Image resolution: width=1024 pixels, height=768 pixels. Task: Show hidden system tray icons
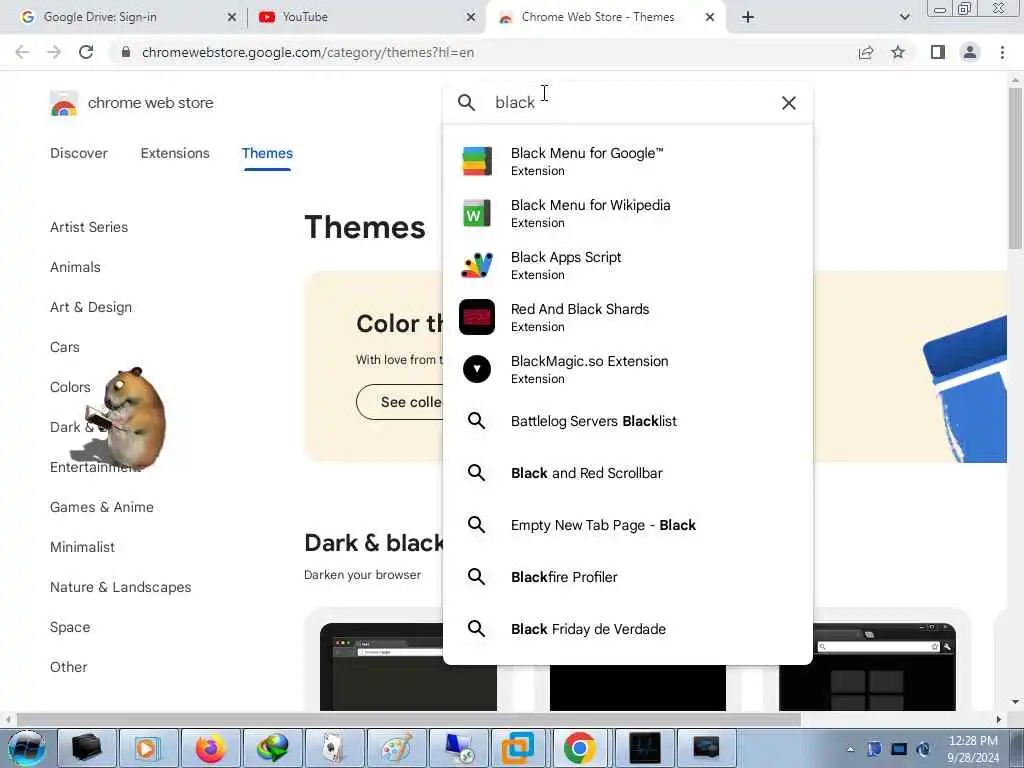point(850,749)
